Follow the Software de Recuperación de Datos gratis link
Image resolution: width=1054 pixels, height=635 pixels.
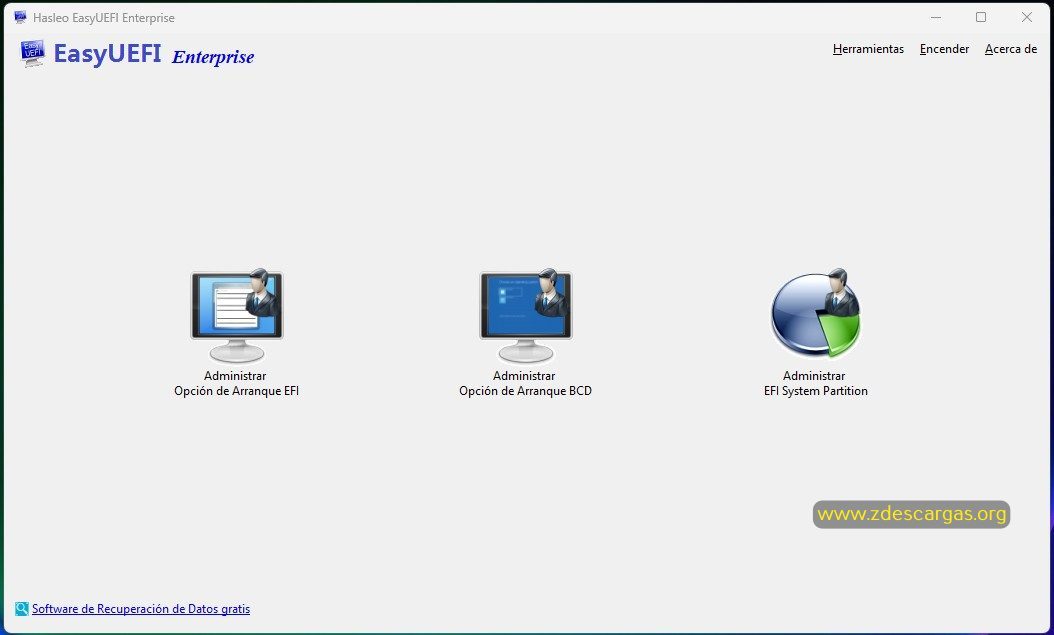click(141, 609)
